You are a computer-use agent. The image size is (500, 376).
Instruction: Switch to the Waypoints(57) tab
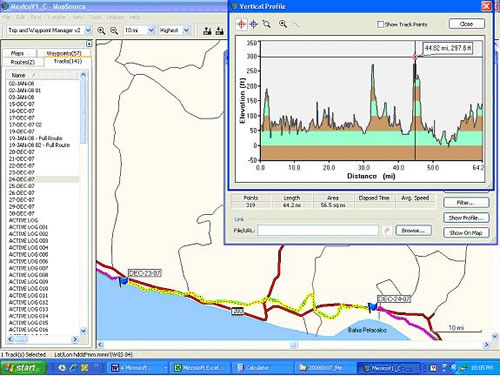[x=64, y=53]
